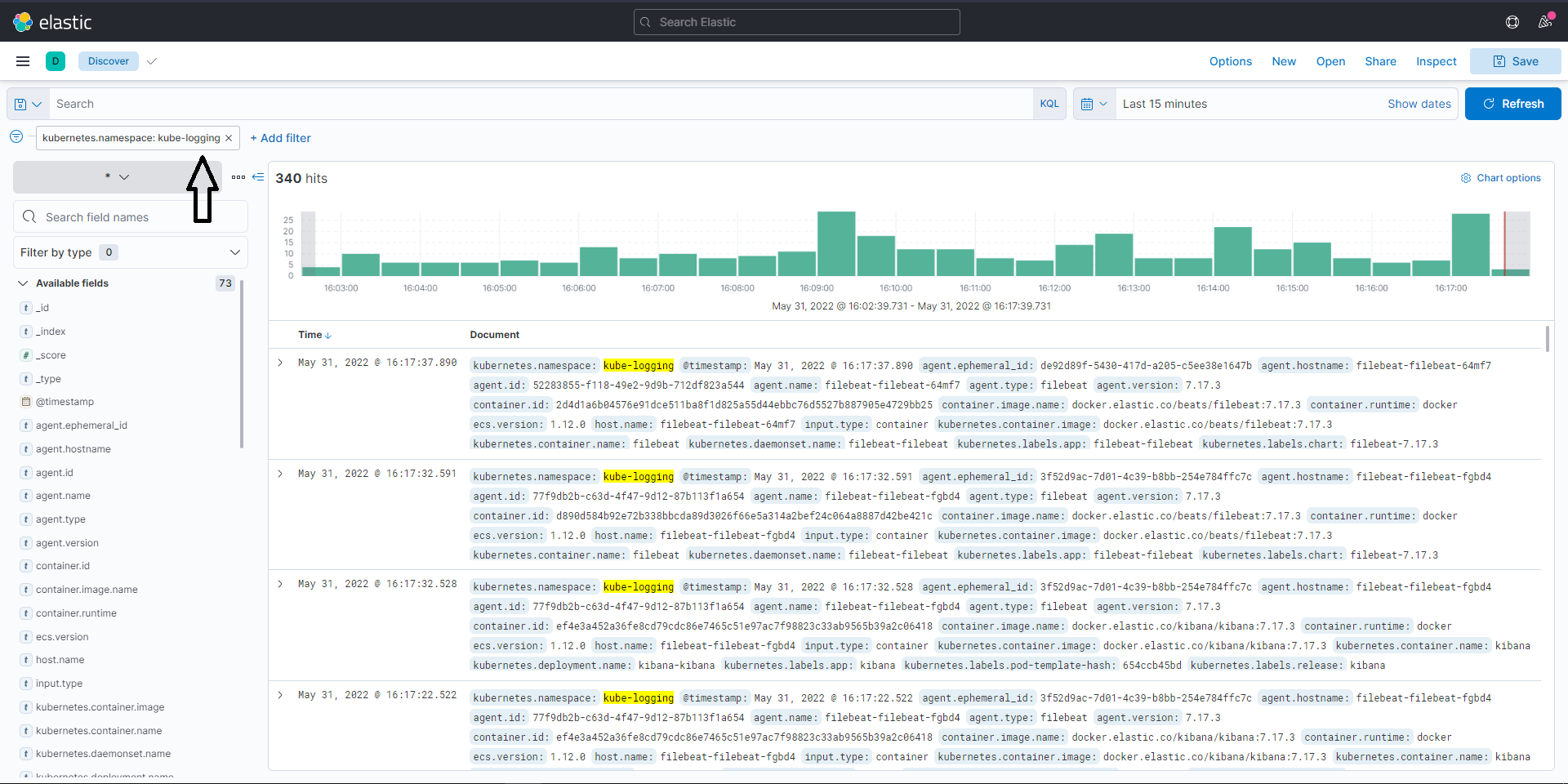Viewport: 1568px width, 784px height.
Task: Save the current search
Action: point(1516,61)
